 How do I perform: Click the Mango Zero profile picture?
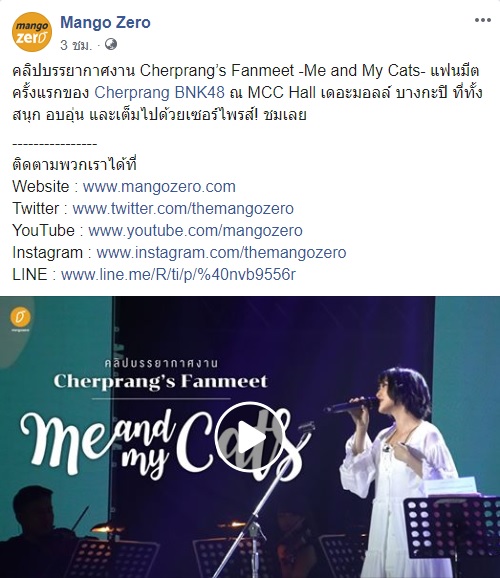tap(32, 32)
